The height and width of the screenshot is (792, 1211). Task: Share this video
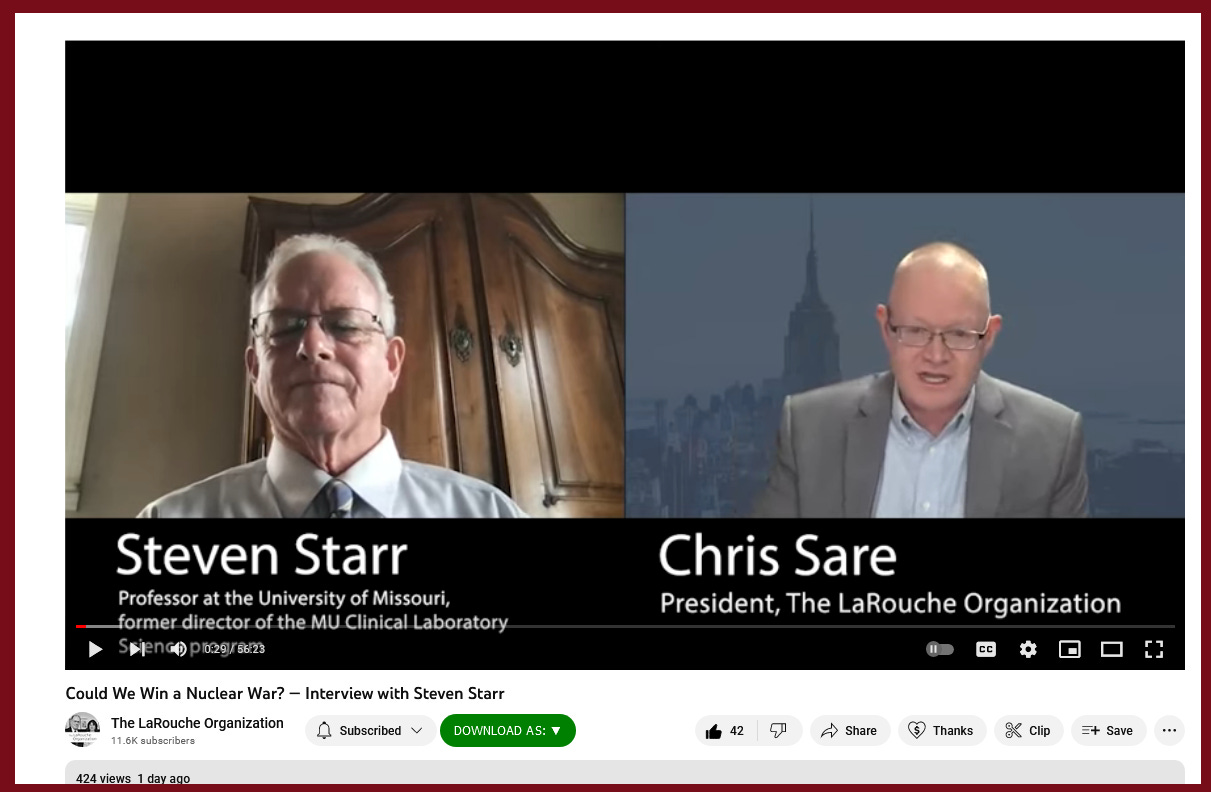tap(849, 731)
